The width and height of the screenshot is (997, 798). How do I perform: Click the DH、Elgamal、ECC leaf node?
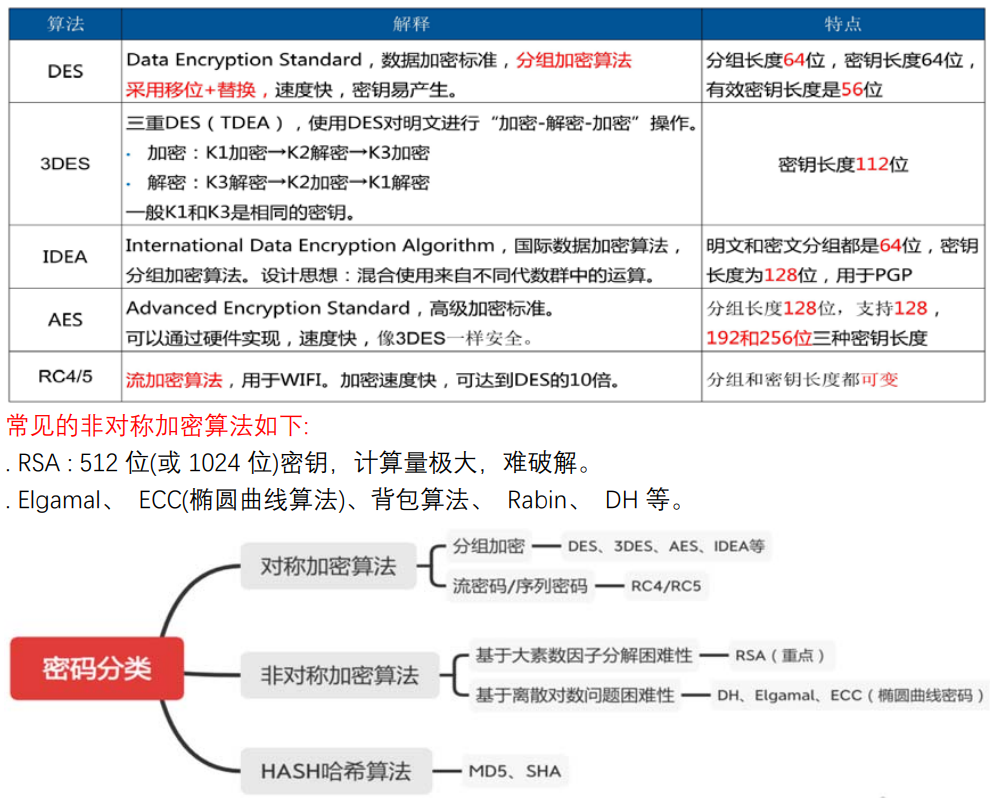[x=850, y=695]
